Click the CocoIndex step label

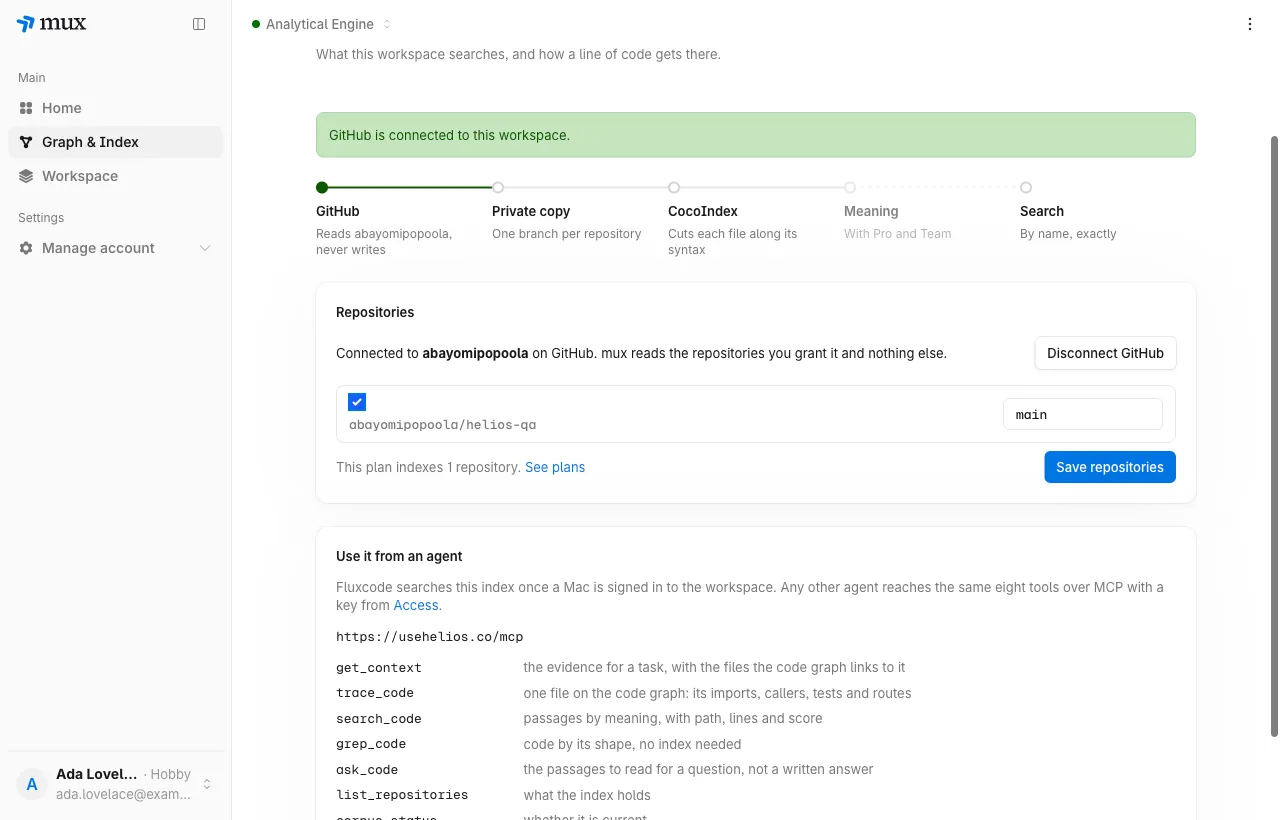click(703, 211)
